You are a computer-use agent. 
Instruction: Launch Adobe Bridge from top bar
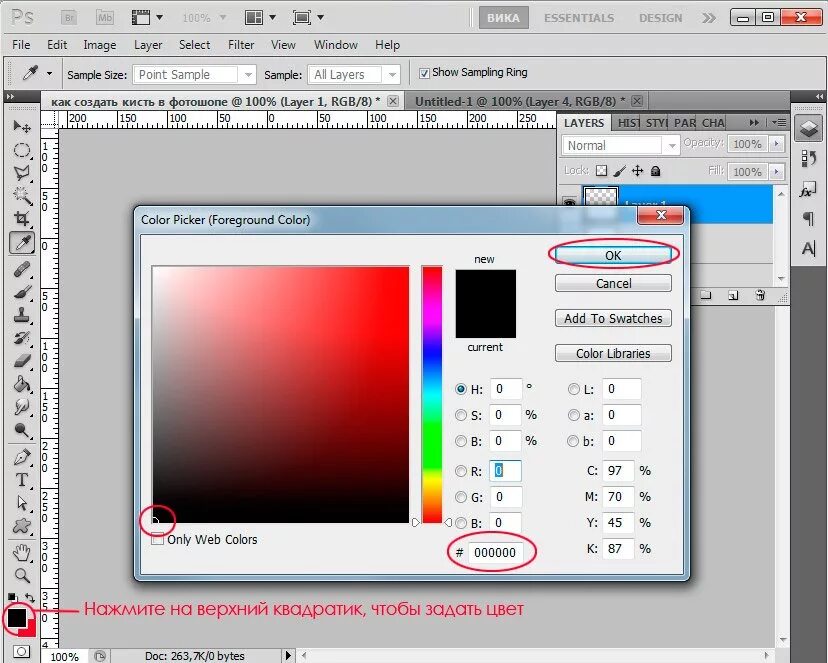[x=69, y=18]
